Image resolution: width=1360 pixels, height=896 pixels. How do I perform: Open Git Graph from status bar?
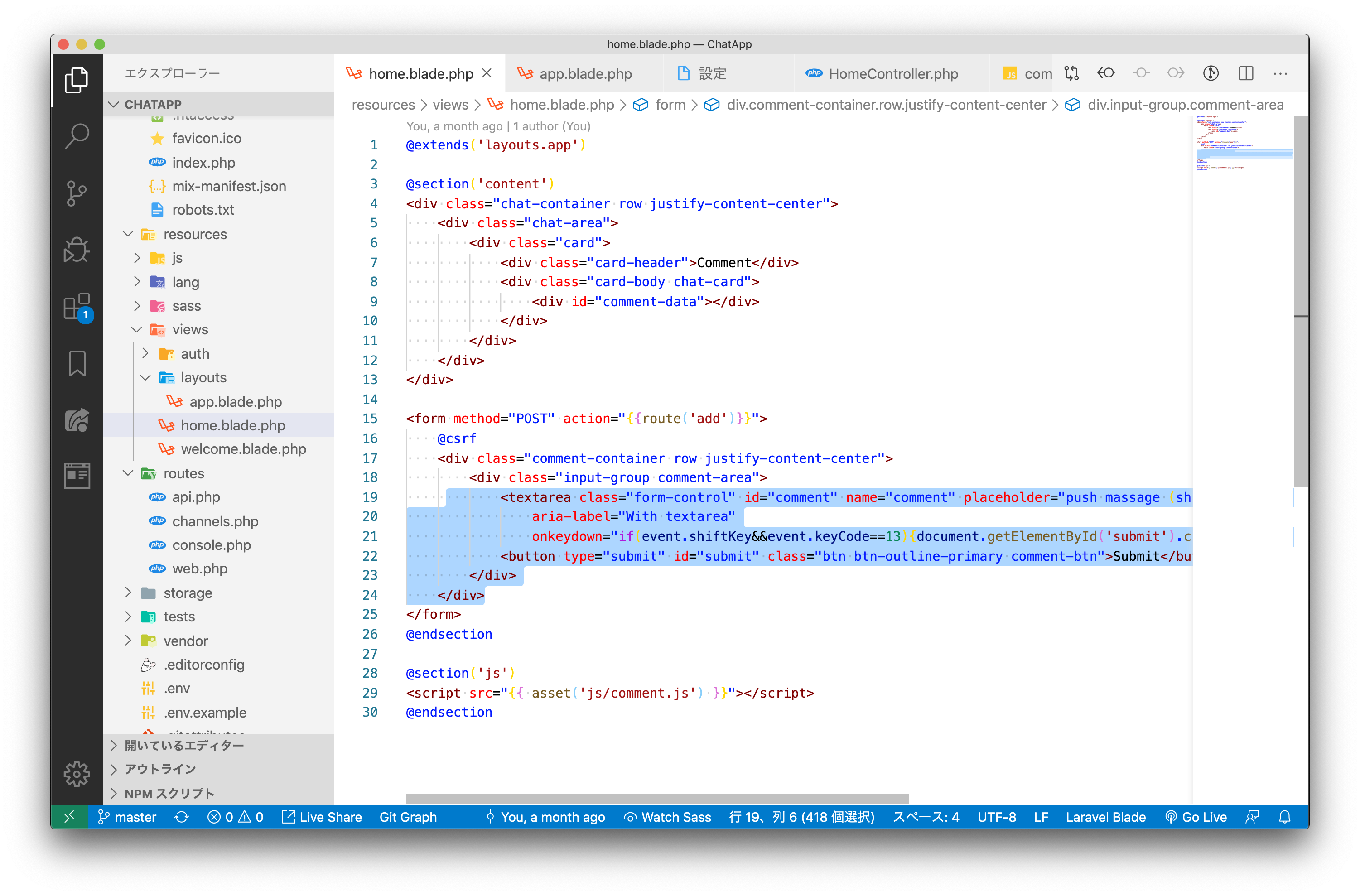click(408, 817)
